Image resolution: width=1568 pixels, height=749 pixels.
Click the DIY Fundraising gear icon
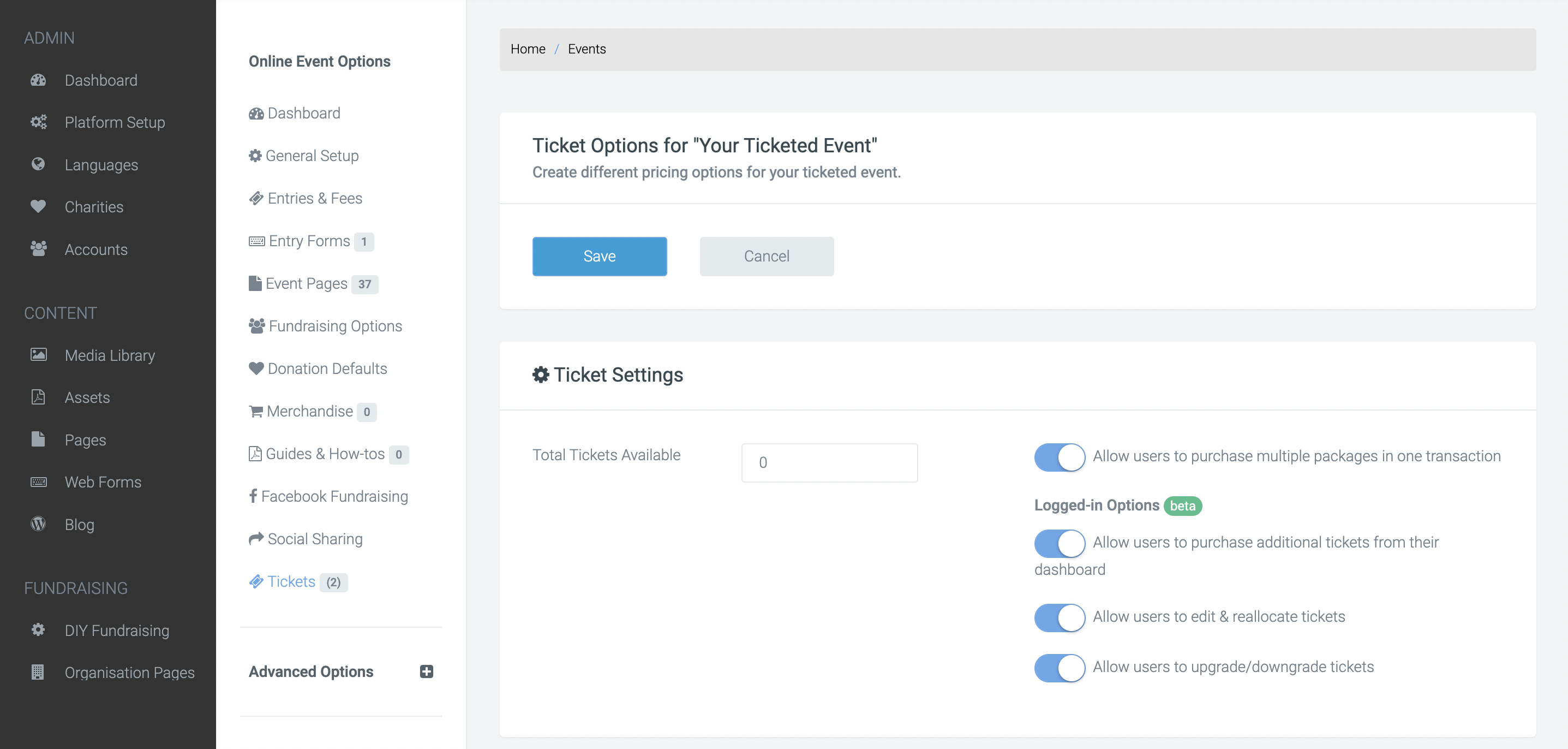pyautogui.click(x=38, y=629)
